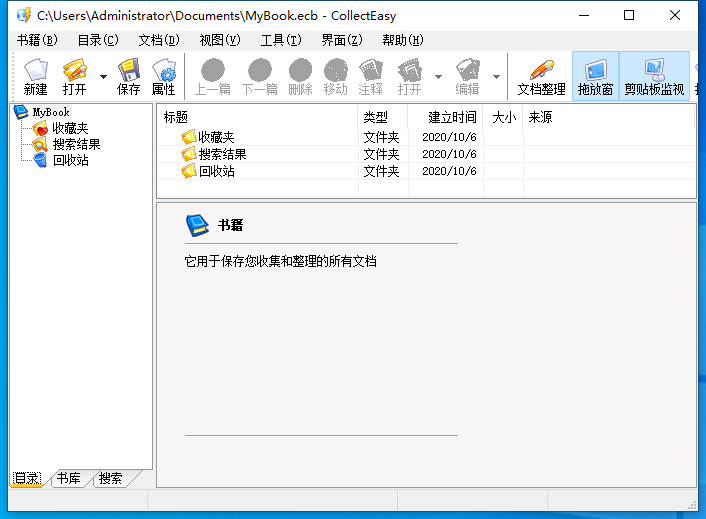Select 回收站 in the directory tree
This screenshot has height=519, width=706.
click(x=70, y=160)
